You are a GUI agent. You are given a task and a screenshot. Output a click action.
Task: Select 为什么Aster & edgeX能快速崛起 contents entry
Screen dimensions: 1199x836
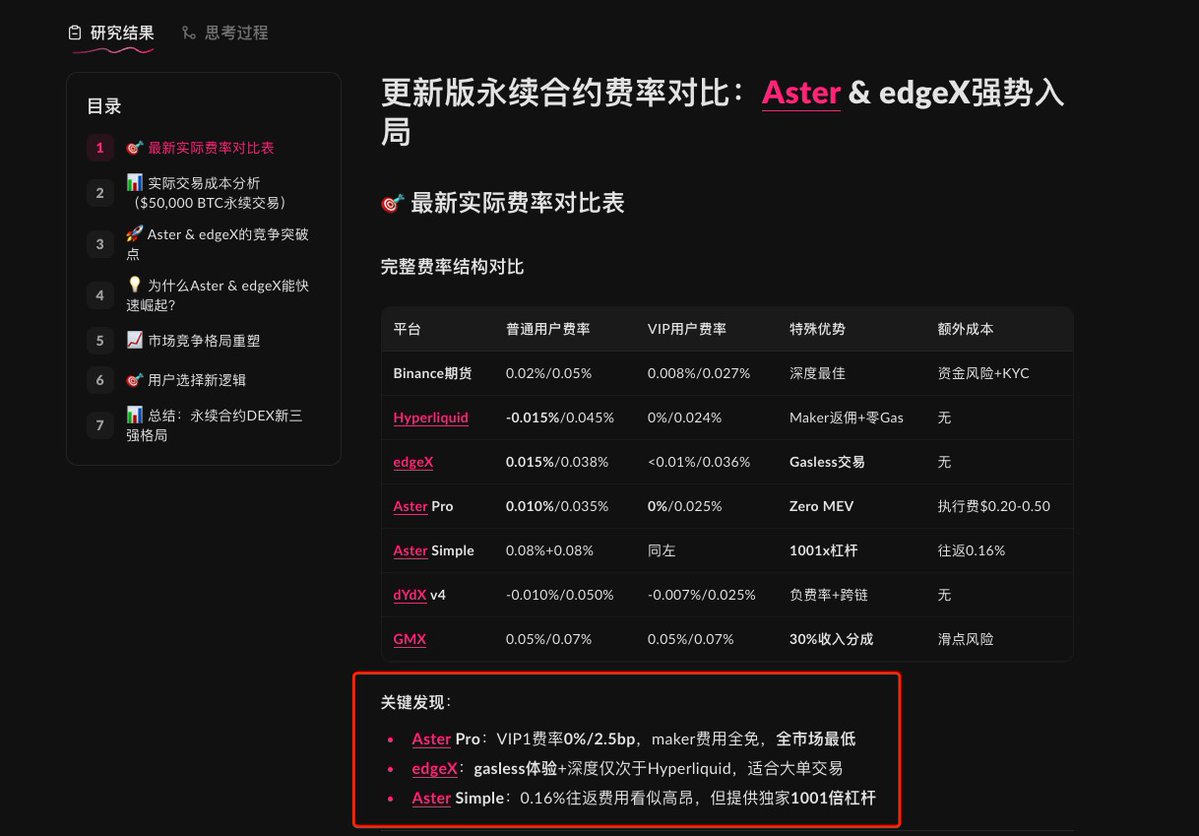tap(218, 295)
